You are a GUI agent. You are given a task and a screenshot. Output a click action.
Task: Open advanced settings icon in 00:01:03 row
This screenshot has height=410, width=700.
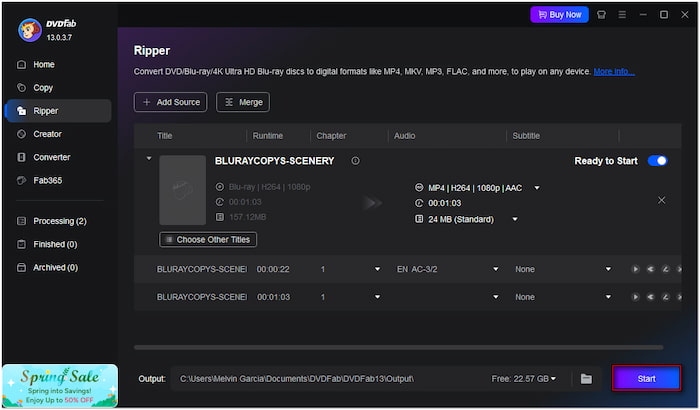click(x=650, y=297)
